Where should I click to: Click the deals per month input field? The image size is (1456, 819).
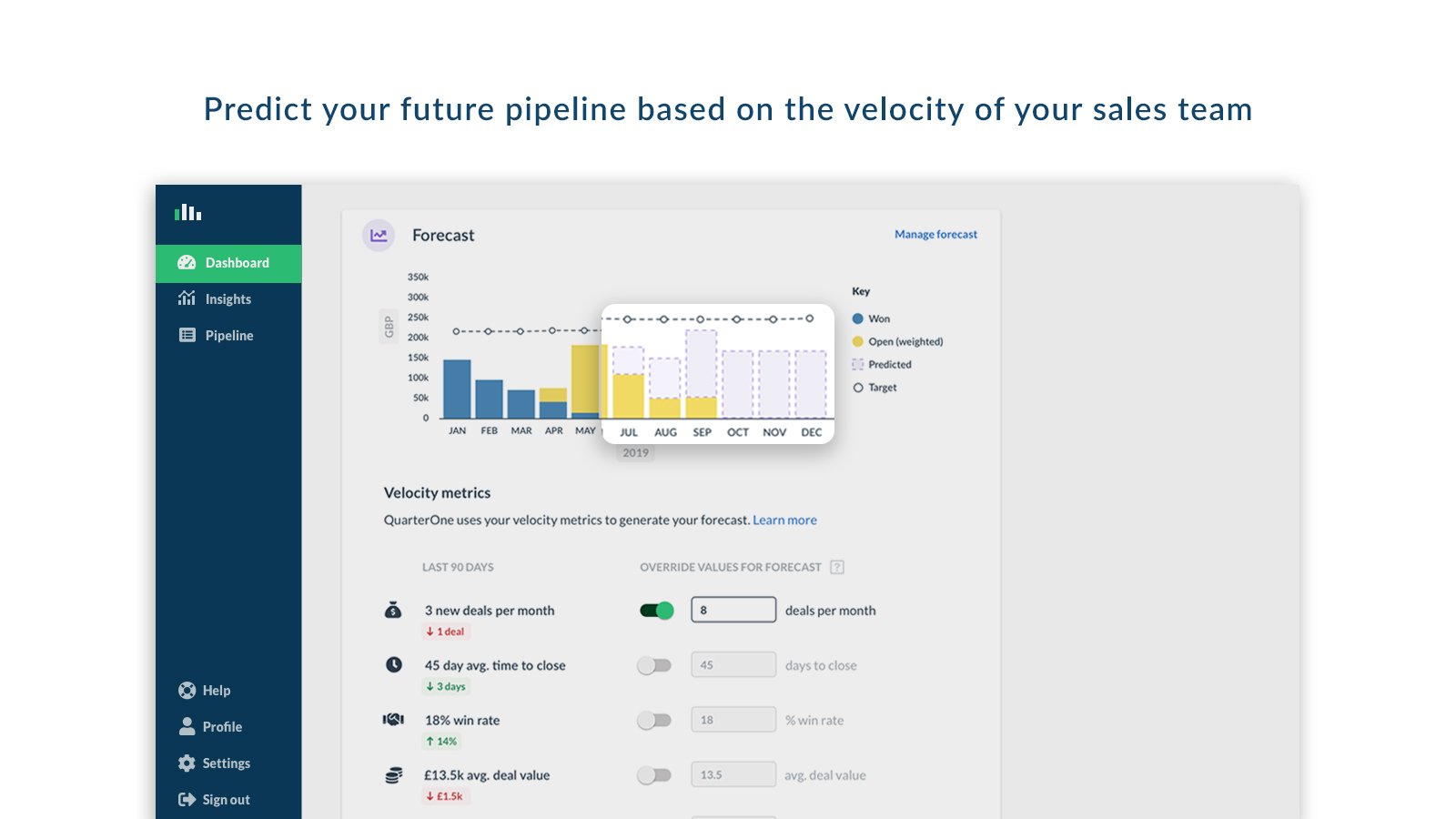tap(733, 609)
